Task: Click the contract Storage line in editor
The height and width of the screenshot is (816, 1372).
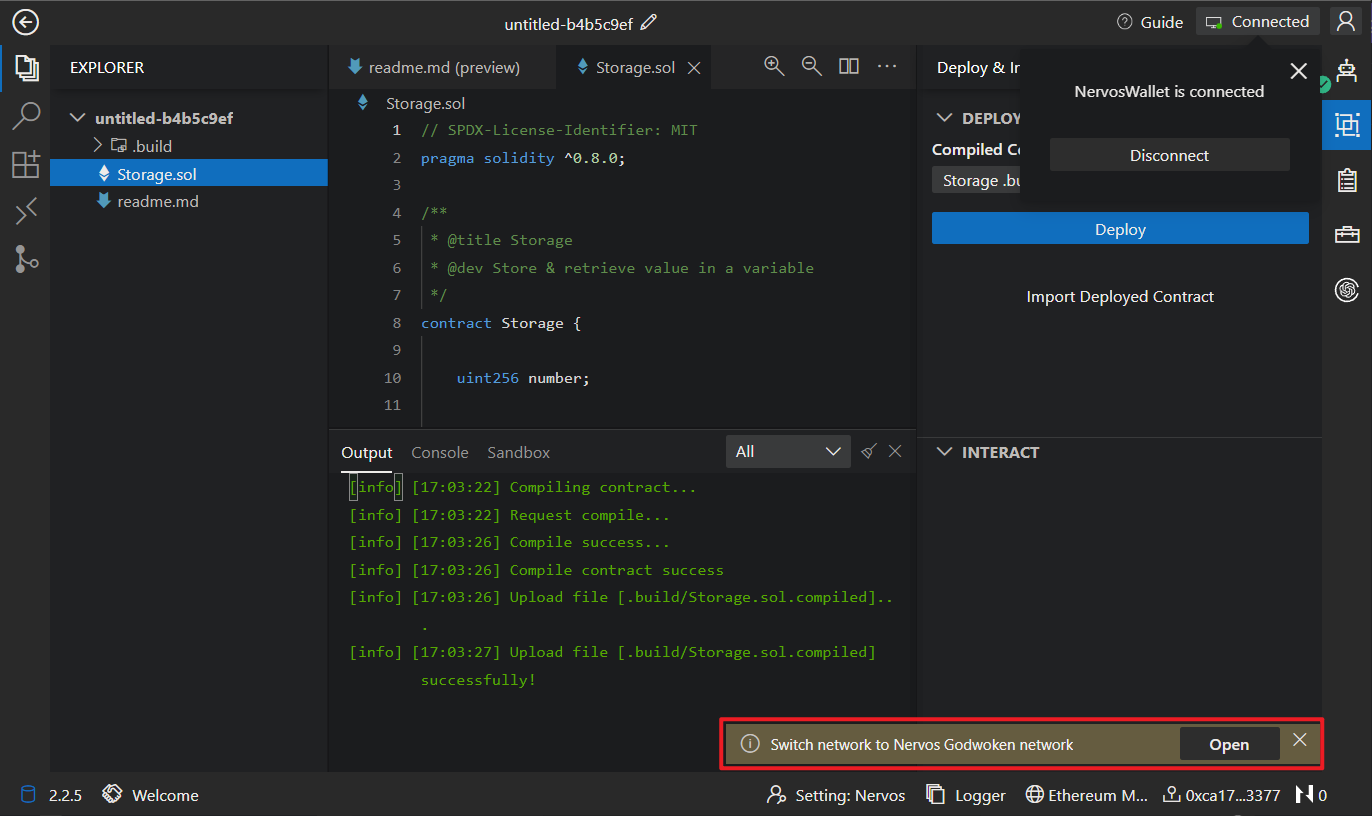Action: pyautogui.click(x=501, y=323)
